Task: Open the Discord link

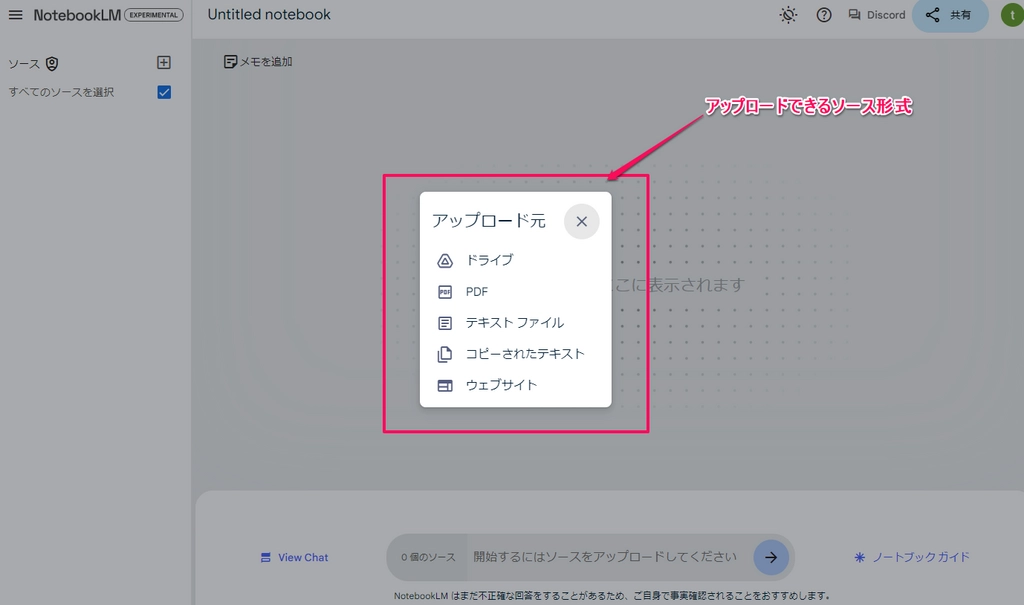Action: [876, 15]
